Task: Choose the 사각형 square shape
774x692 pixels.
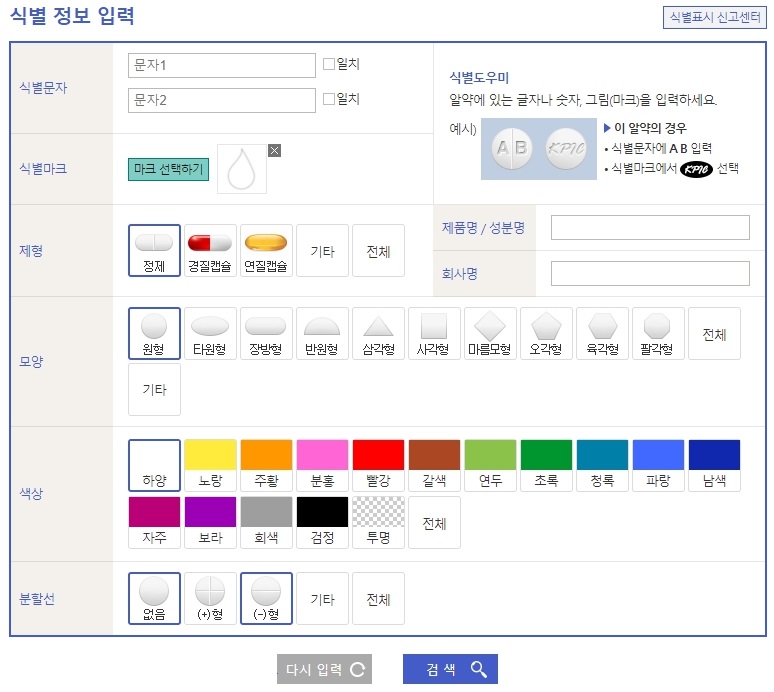Action: pos(434,333)
